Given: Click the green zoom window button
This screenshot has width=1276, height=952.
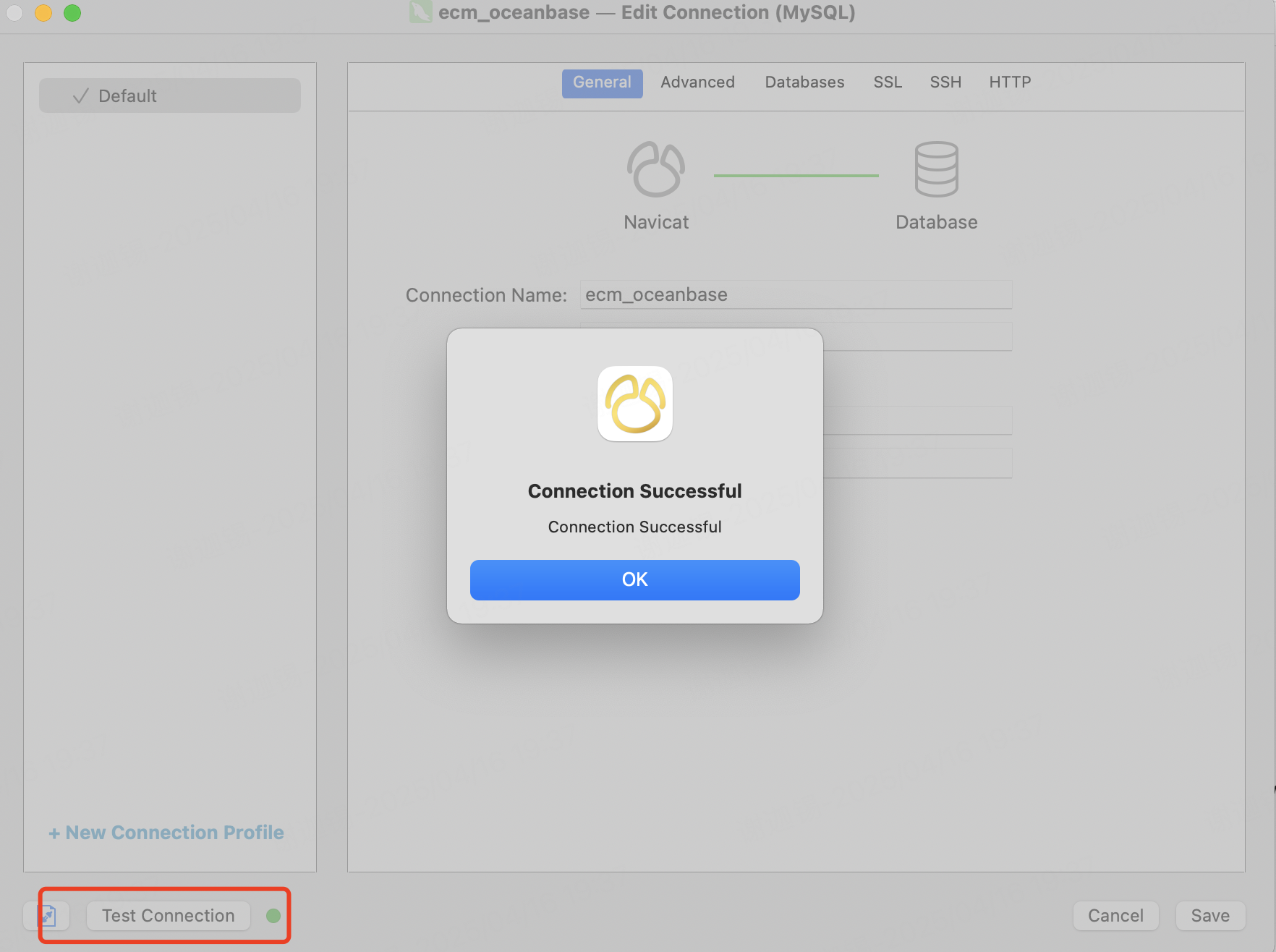Looking at the screenshot, I should click(72, 12).
